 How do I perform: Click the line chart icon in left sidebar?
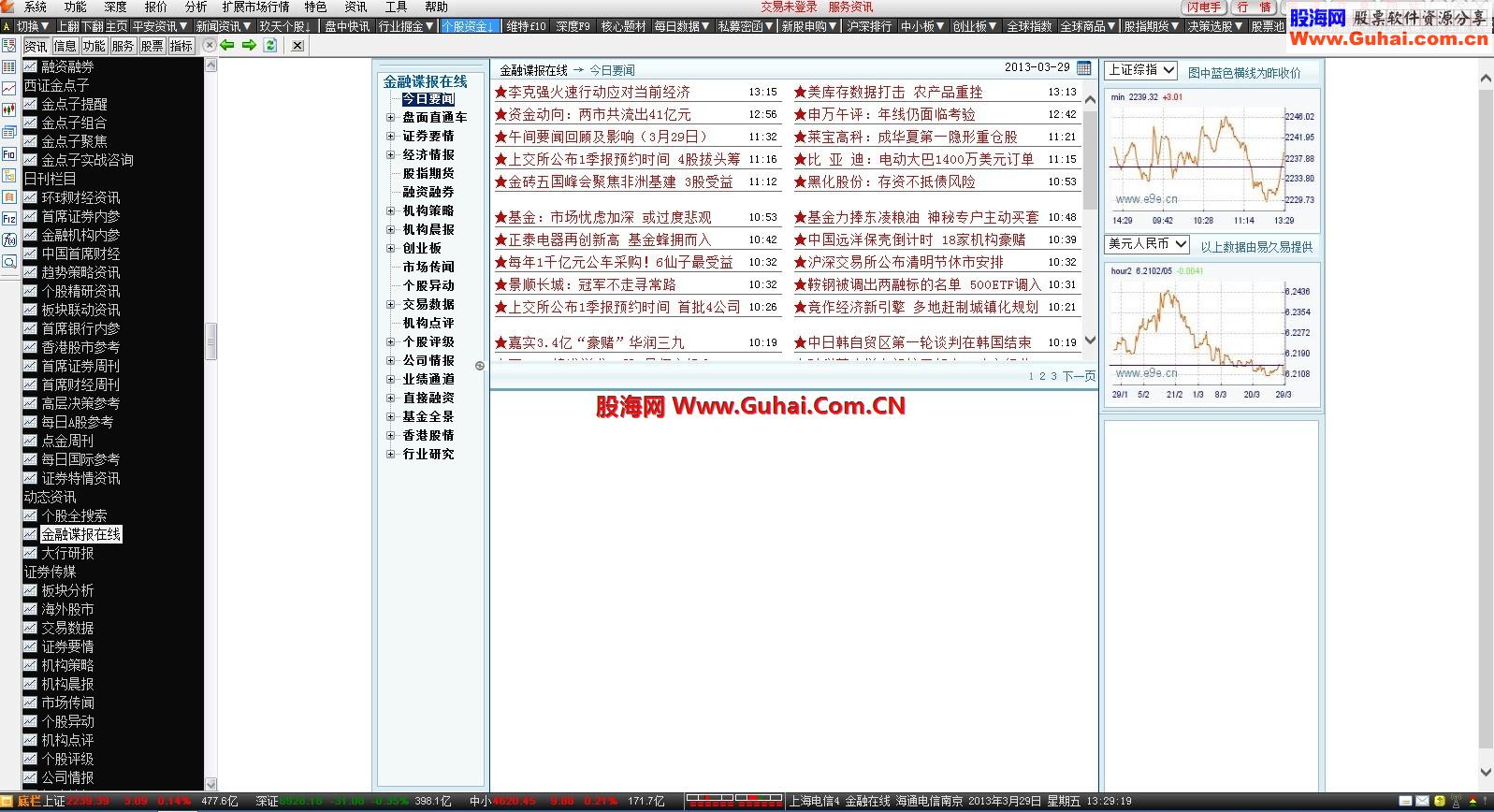click(x=8, y=89)
